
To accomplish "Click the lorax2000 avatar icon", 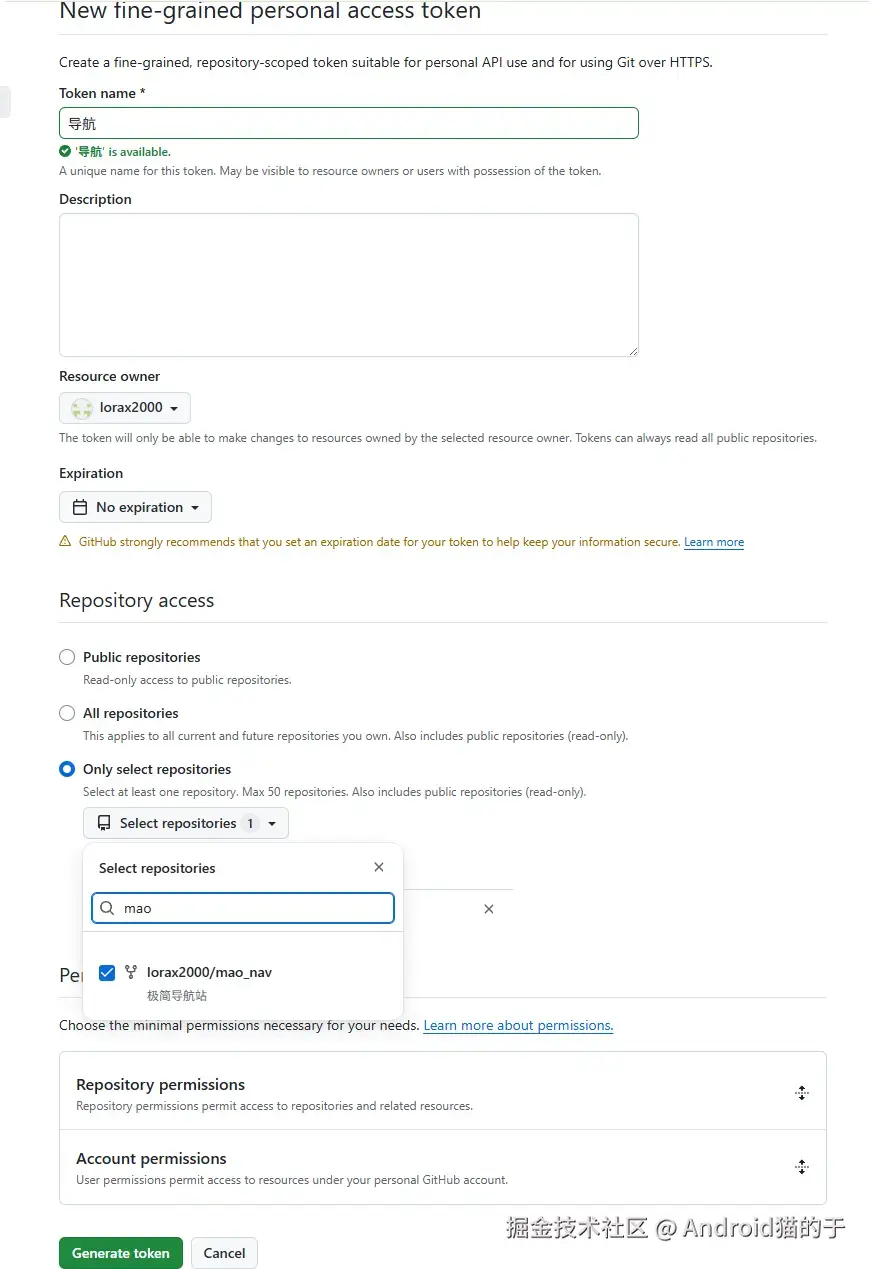I will pyautogui.click(x=83, y=408).
